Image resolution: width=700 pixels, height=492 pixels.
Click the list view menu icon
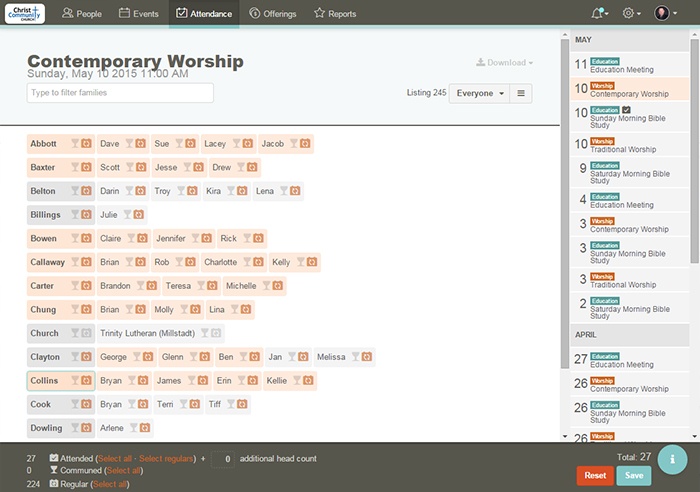(521, 93)
